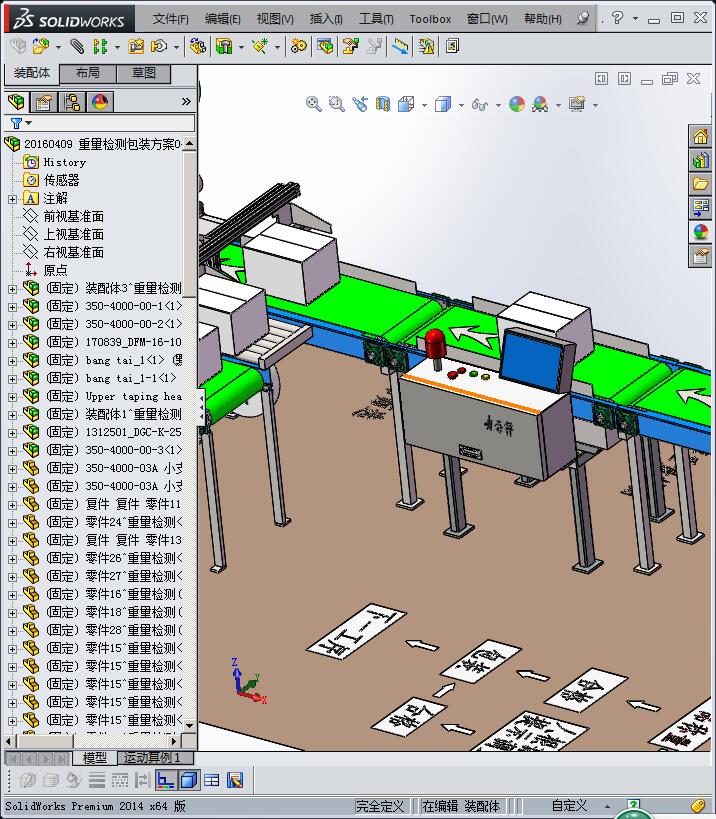Open the FeatureManager design tree tab
The image size is (716, 819).
16,101
